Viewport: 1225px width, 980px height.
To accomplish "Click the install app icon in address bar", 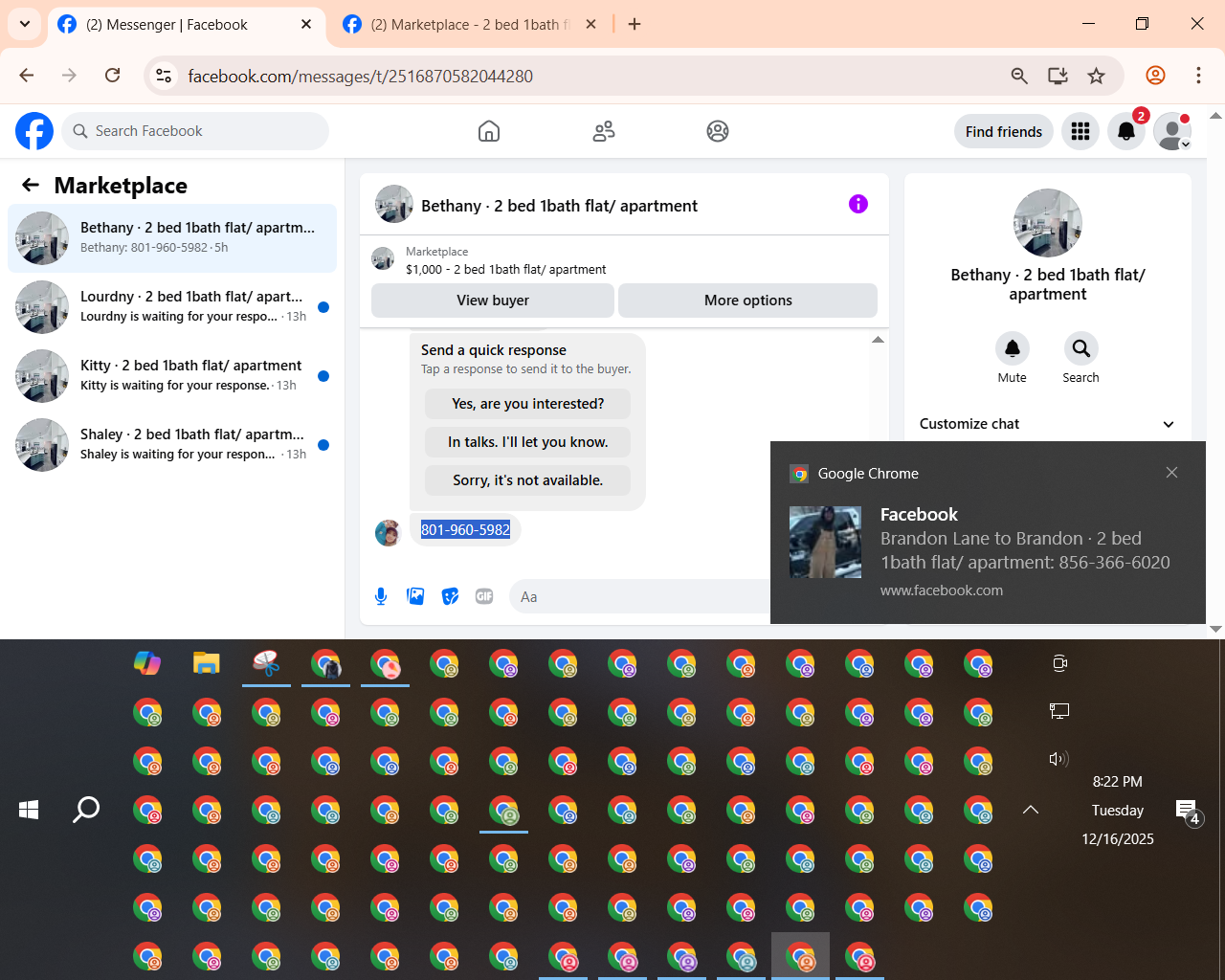I will point(1058,76).
